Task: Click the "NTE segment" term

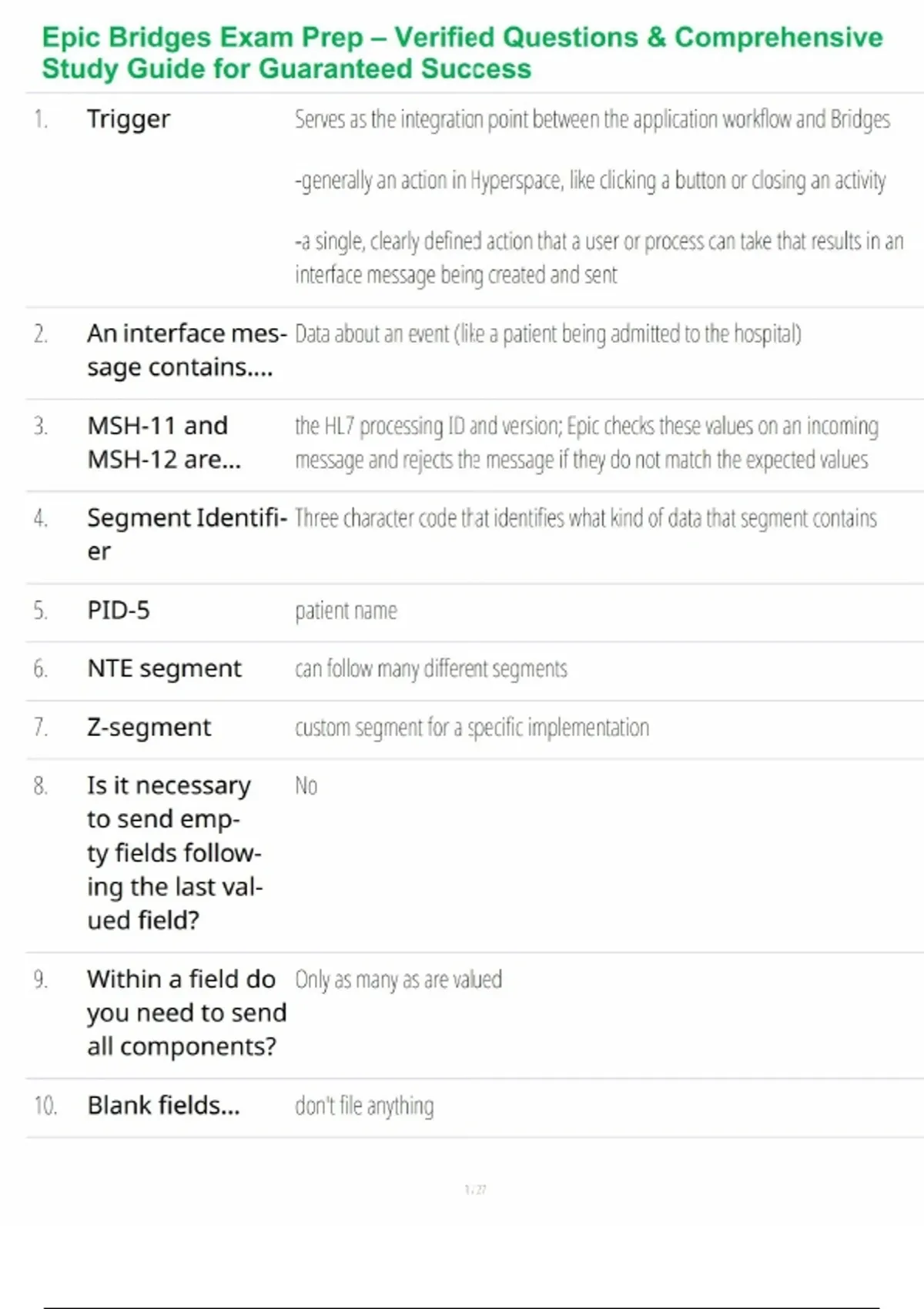Action: [164, 668]
